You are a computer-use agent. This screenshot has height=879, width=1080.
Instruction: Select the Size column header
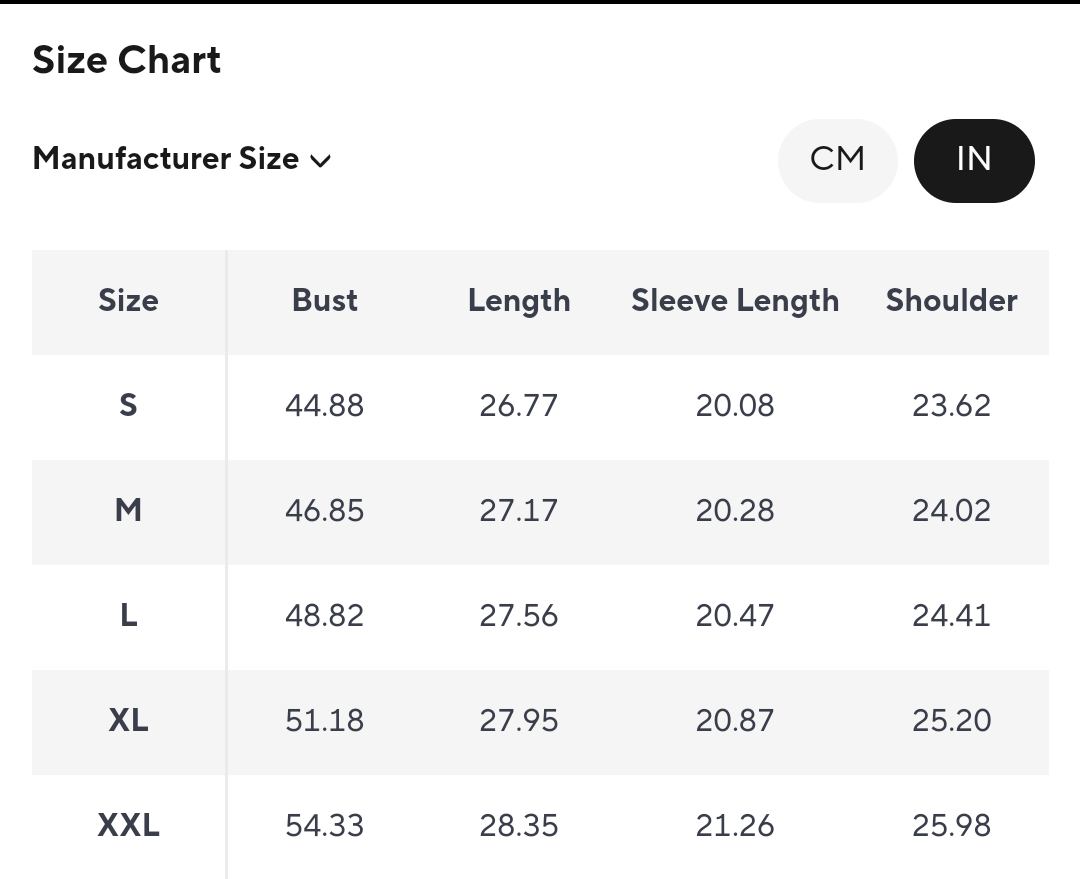coord(128,301)
